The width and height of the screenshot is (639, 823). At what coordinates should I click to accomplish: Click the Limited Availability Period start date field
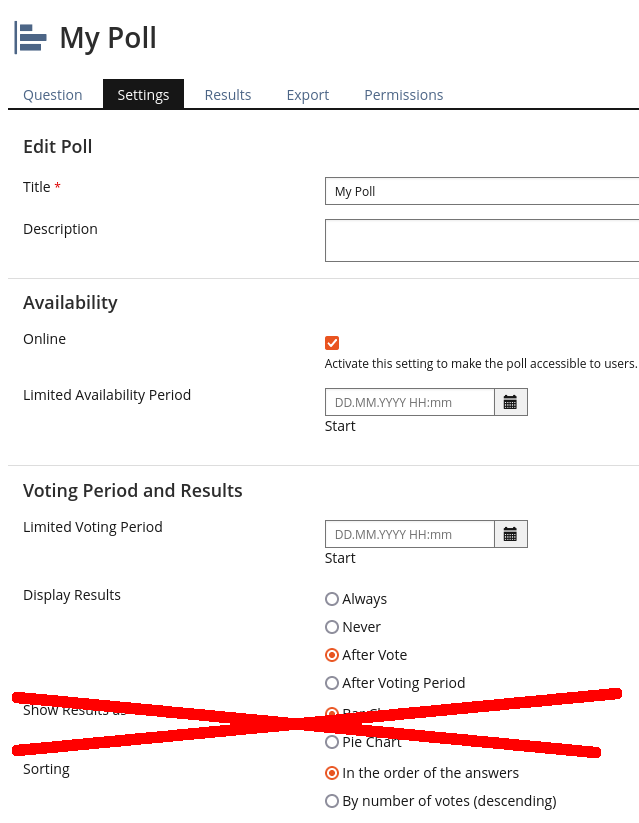409,402
